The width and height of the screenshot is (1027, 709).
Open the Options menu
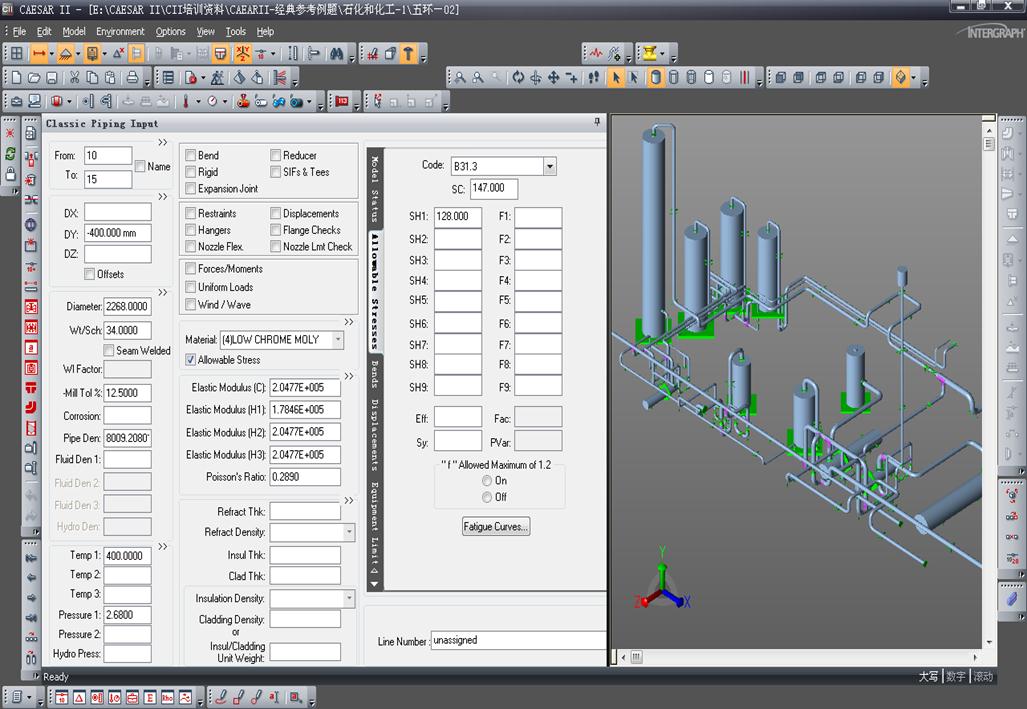tap(170, 31)
